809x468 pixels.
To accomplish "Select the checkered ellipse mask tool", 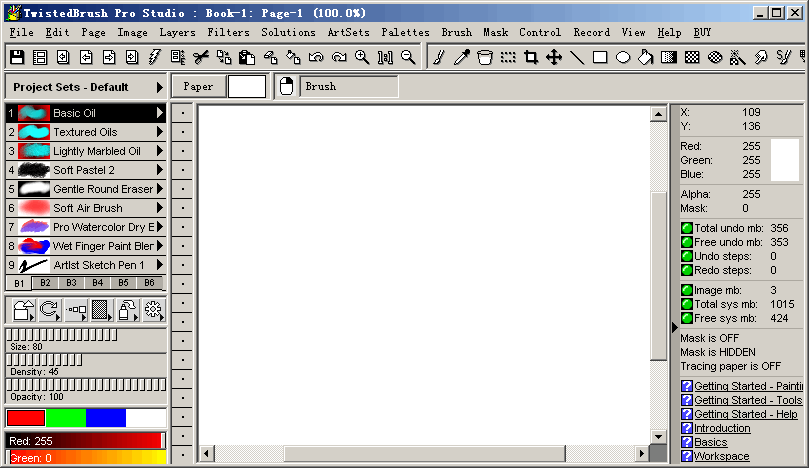I will click(x=715, y=57).
